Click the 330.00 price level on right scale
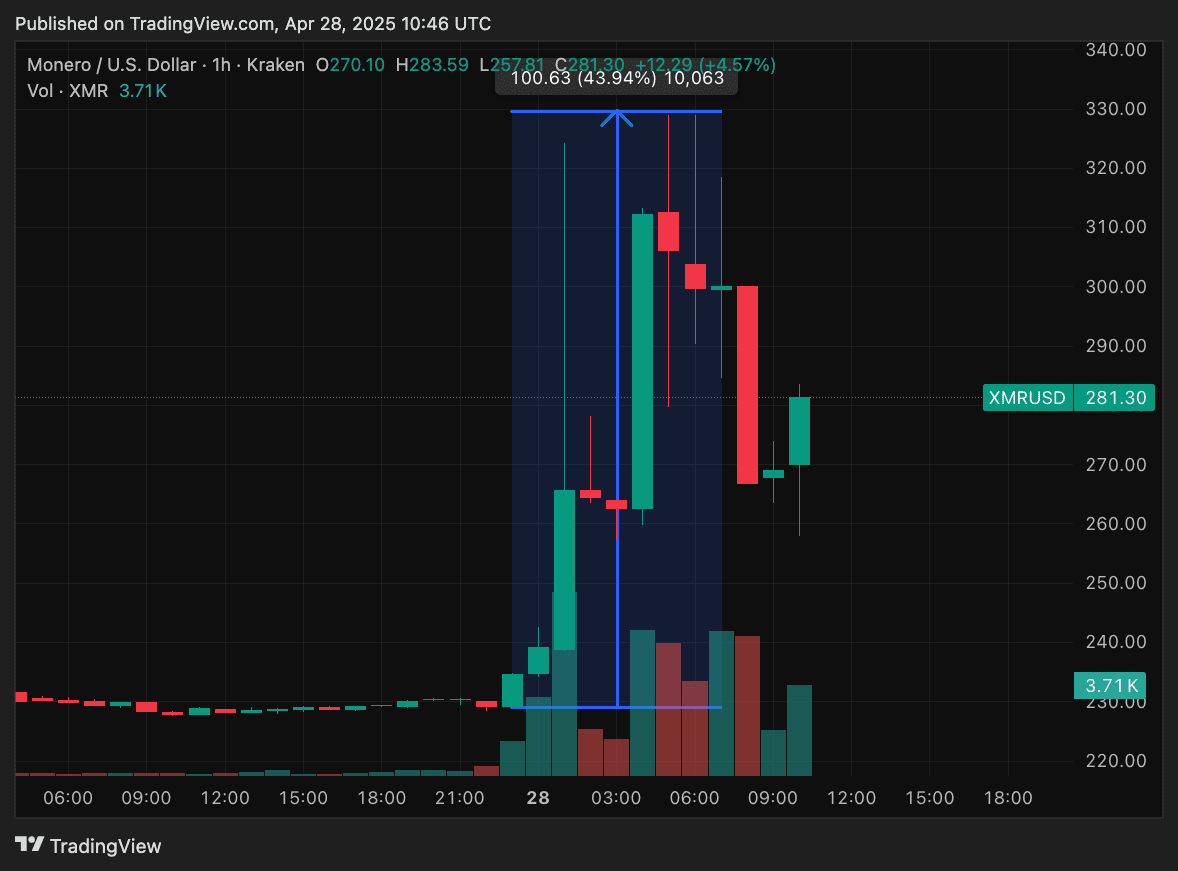Viewport: 1178px width, 871px height. click(1114, 108)
